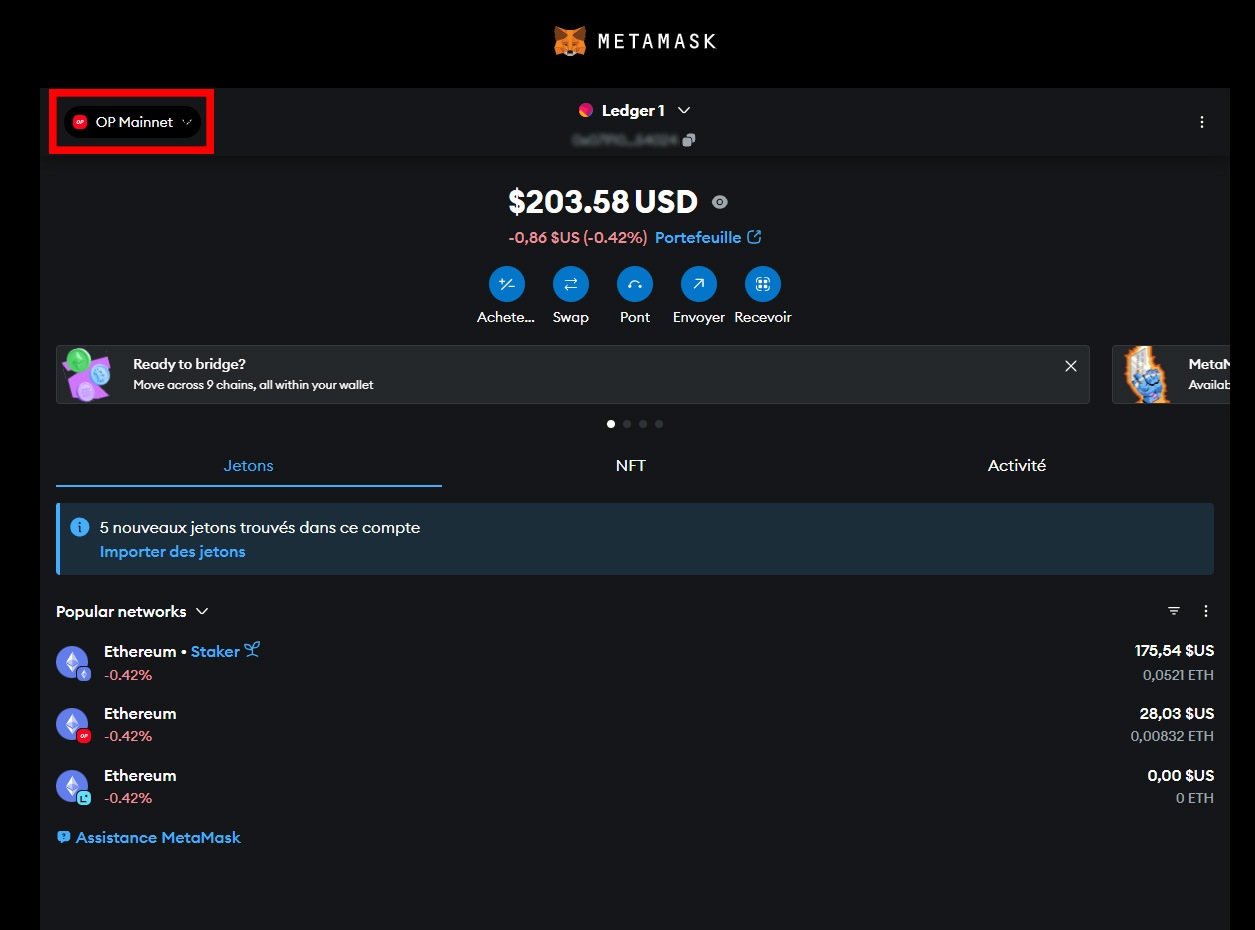The height and width of the screenshot is (930, 1255).
Task: Show the second banner carousel slide via its dot
Action: pos(627,424)
